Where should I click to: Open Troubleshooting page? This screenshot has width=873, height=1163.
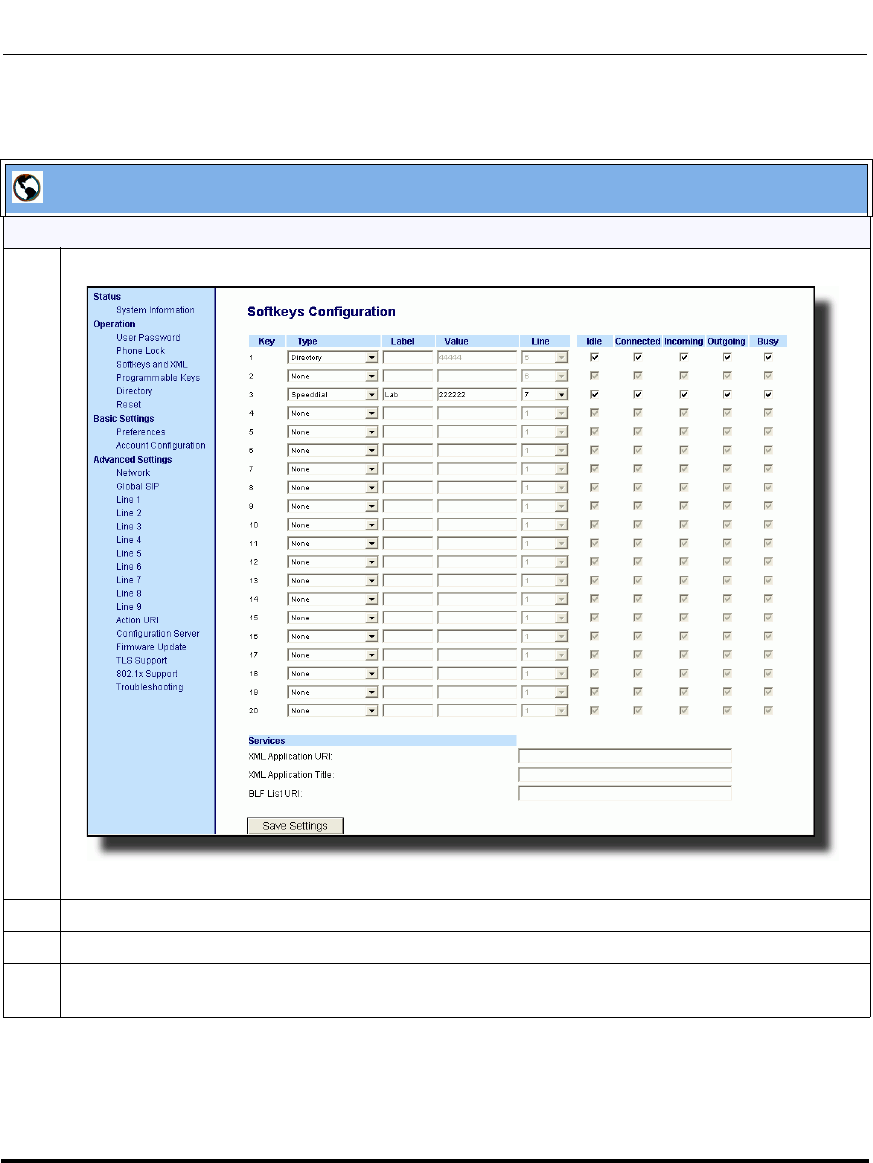(x=149, y=687)
